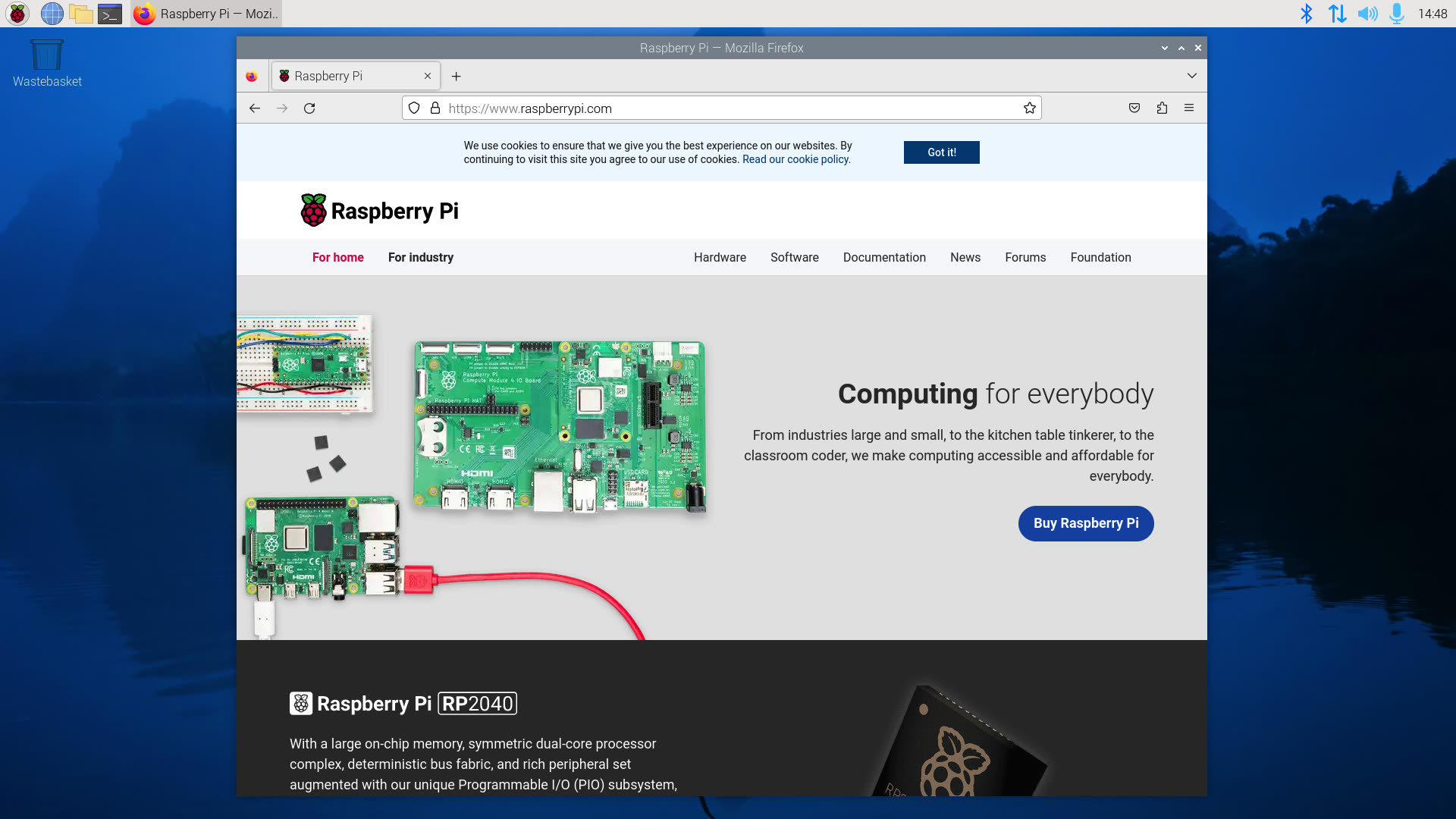Viewport: 1456px width, 819px height.
Task: Dismiss cookies with the Got it! button
Action: tap(941, 152)
